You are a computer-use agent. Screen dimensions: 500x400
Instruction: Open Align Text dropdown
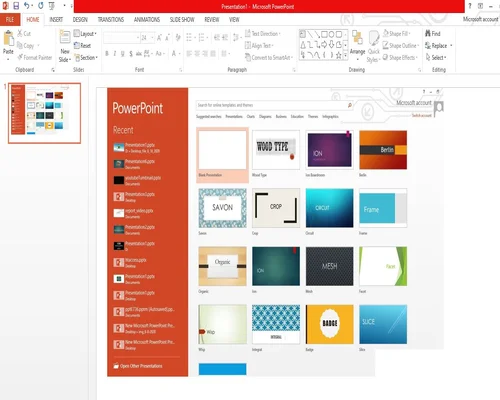pos(259,45)
